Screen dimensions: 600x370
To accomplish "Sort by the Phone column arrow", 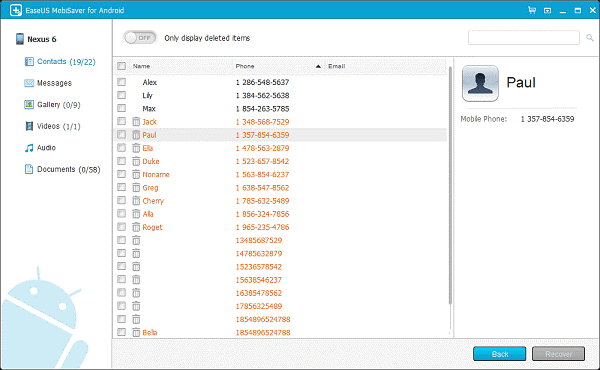I will [x=318, y=66].
